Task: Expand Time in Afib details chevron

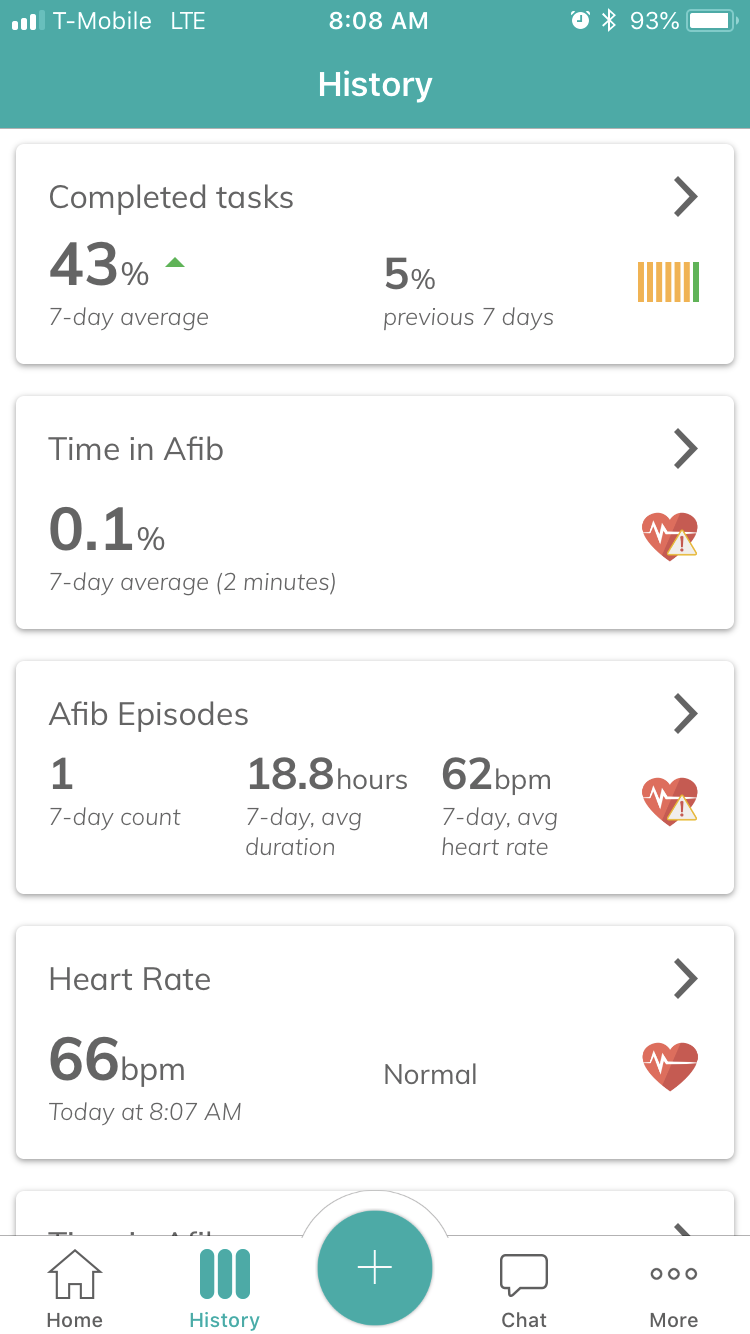Action: point(685,449)
